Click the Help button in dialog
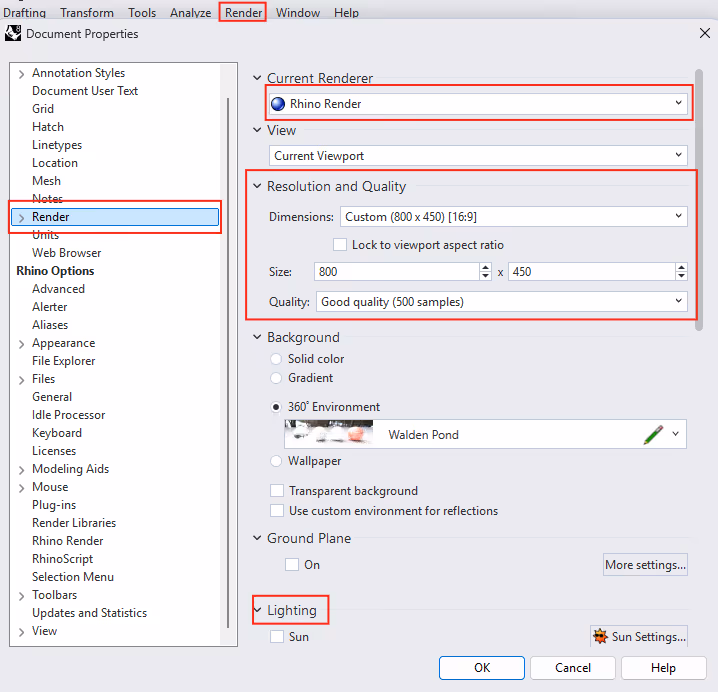 663,668
